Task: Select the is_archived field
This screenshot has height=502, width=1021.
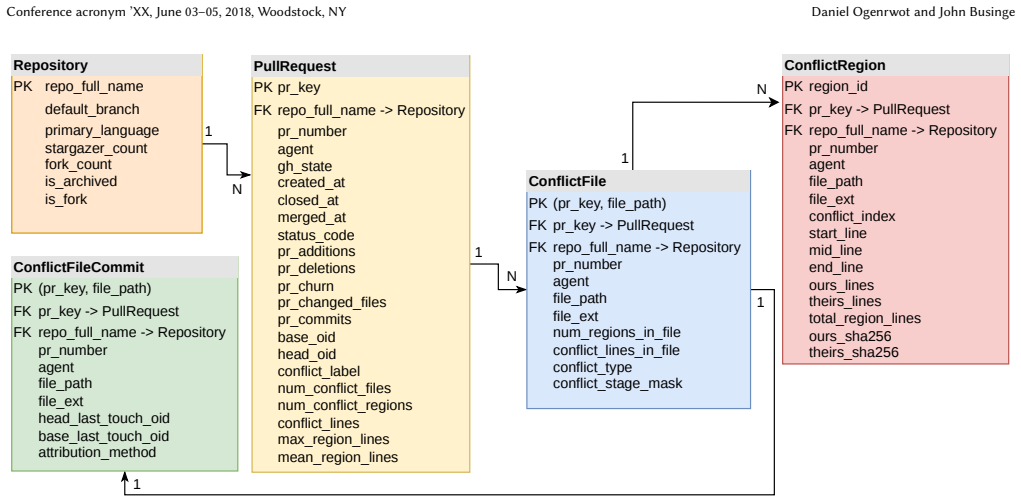Action: coord(81,182)
